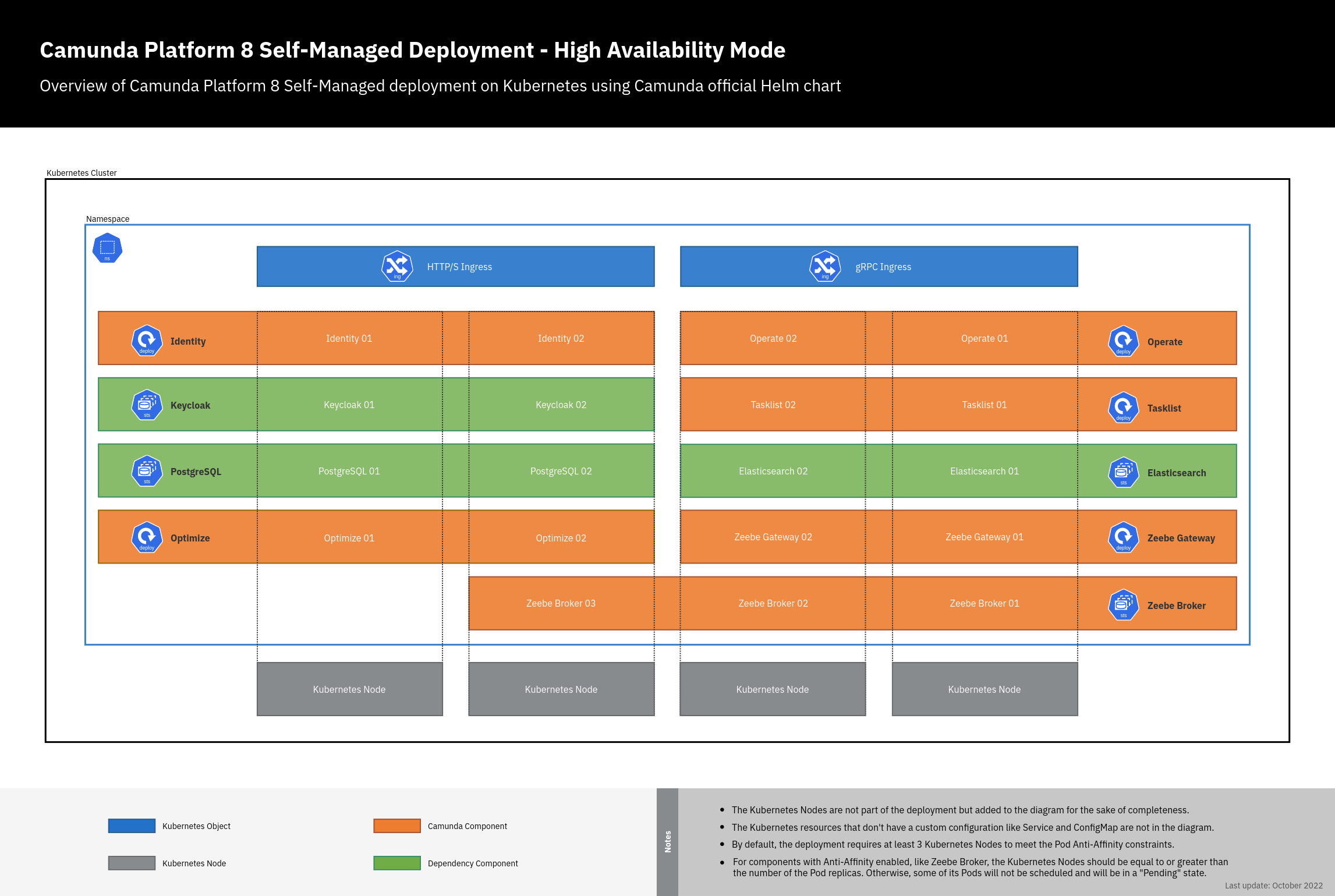Viewport: 1335px width, 896px height.
Task: Click the Keycloak statefulset icon
Action: [147, 405]
